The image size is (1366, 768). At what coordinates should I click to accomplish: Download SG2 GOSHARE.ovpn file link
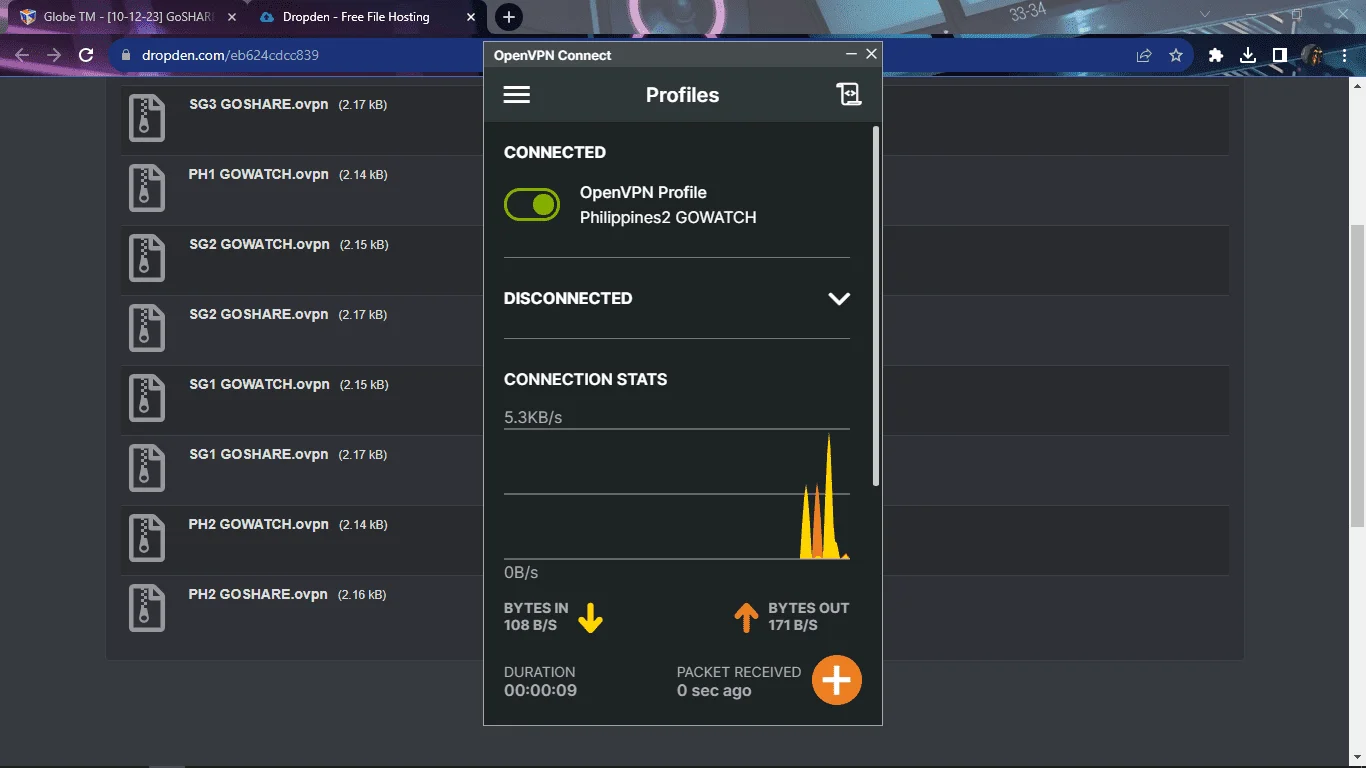tap(259, 314)
